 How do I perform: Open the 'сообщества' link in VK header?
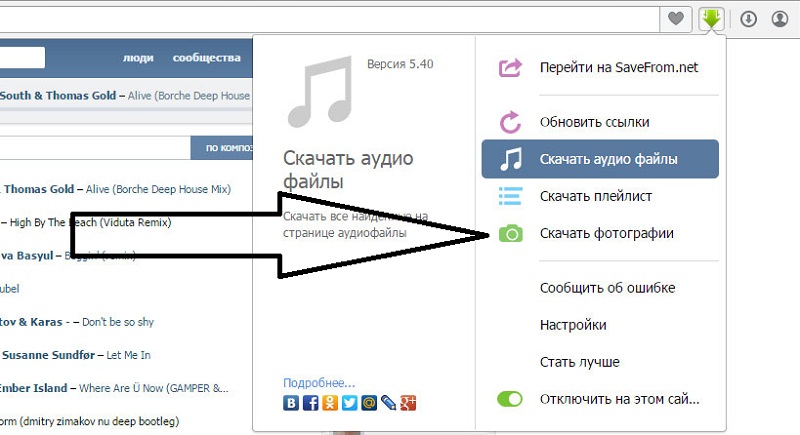pyautogui.click(x=206, y=58)
